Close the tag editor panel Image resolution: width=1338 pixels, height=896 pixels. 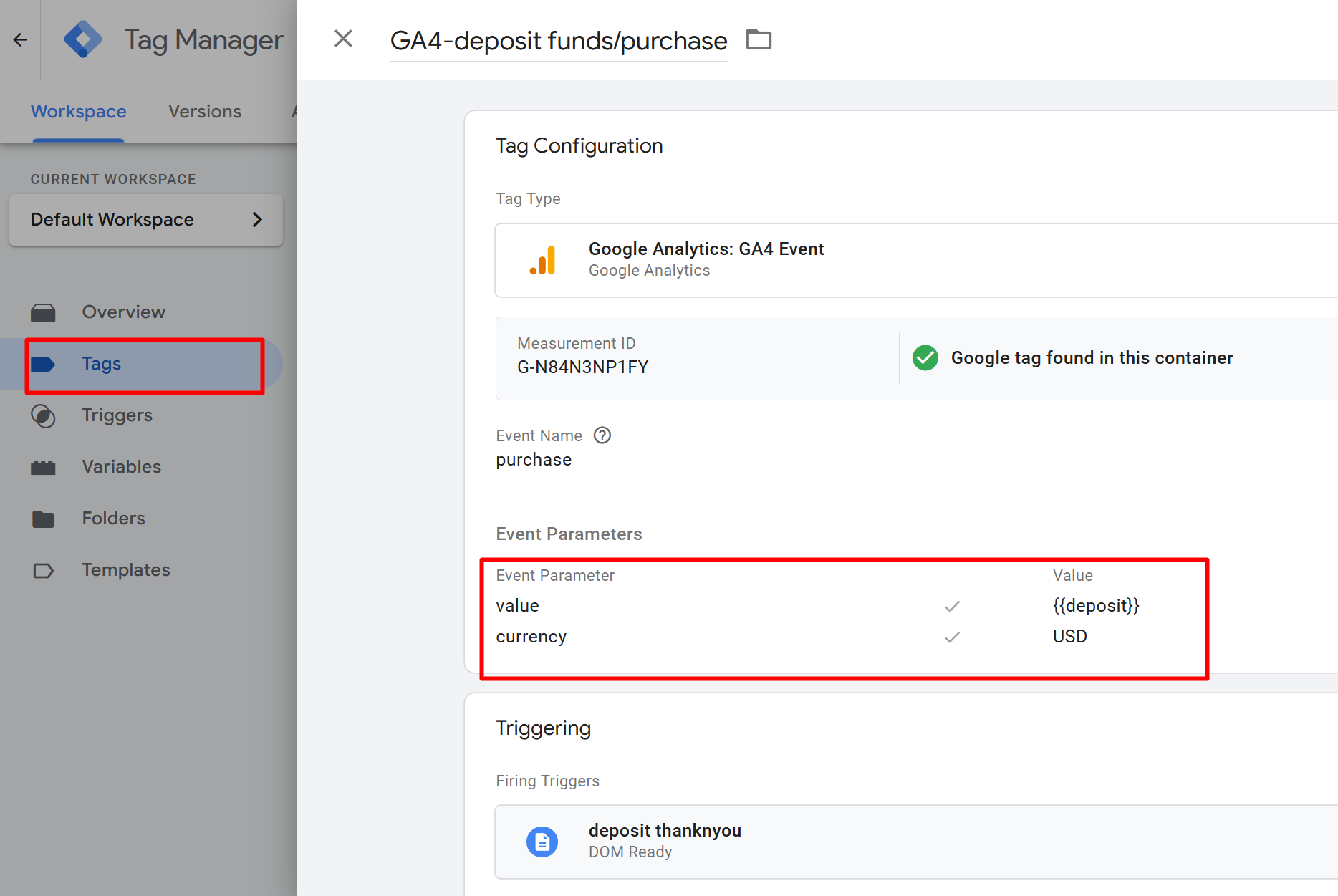343,39
